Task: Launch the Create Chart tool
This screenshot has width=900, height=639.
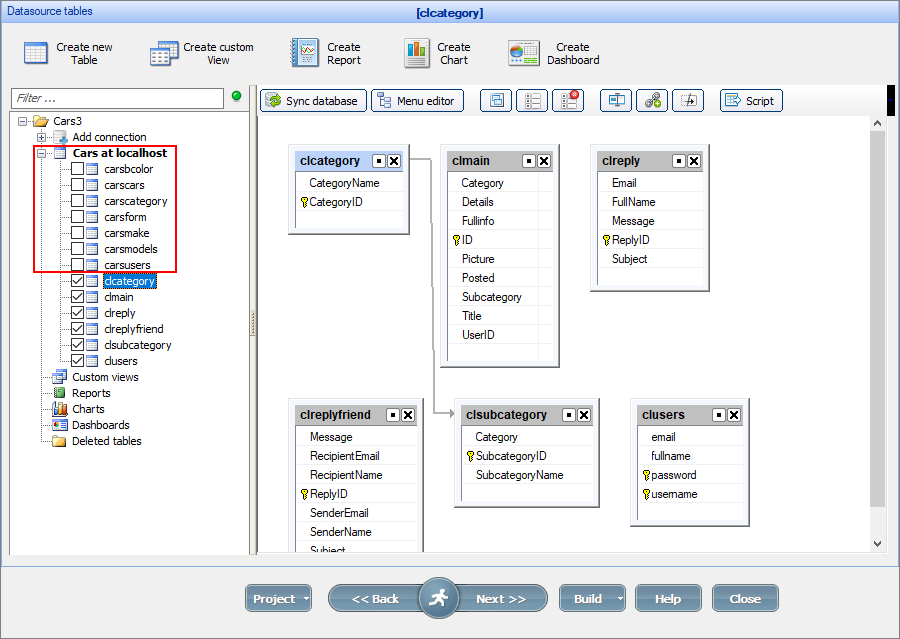Action: [417, 54]
